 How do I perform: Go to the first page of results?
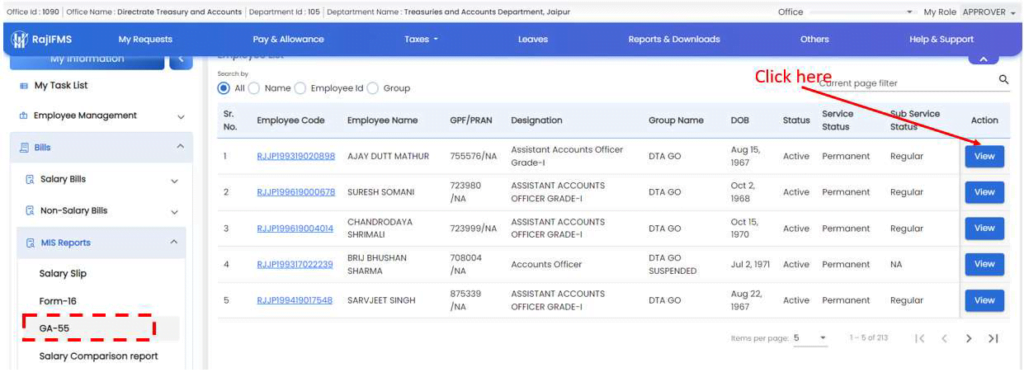(x=920, y=338)
